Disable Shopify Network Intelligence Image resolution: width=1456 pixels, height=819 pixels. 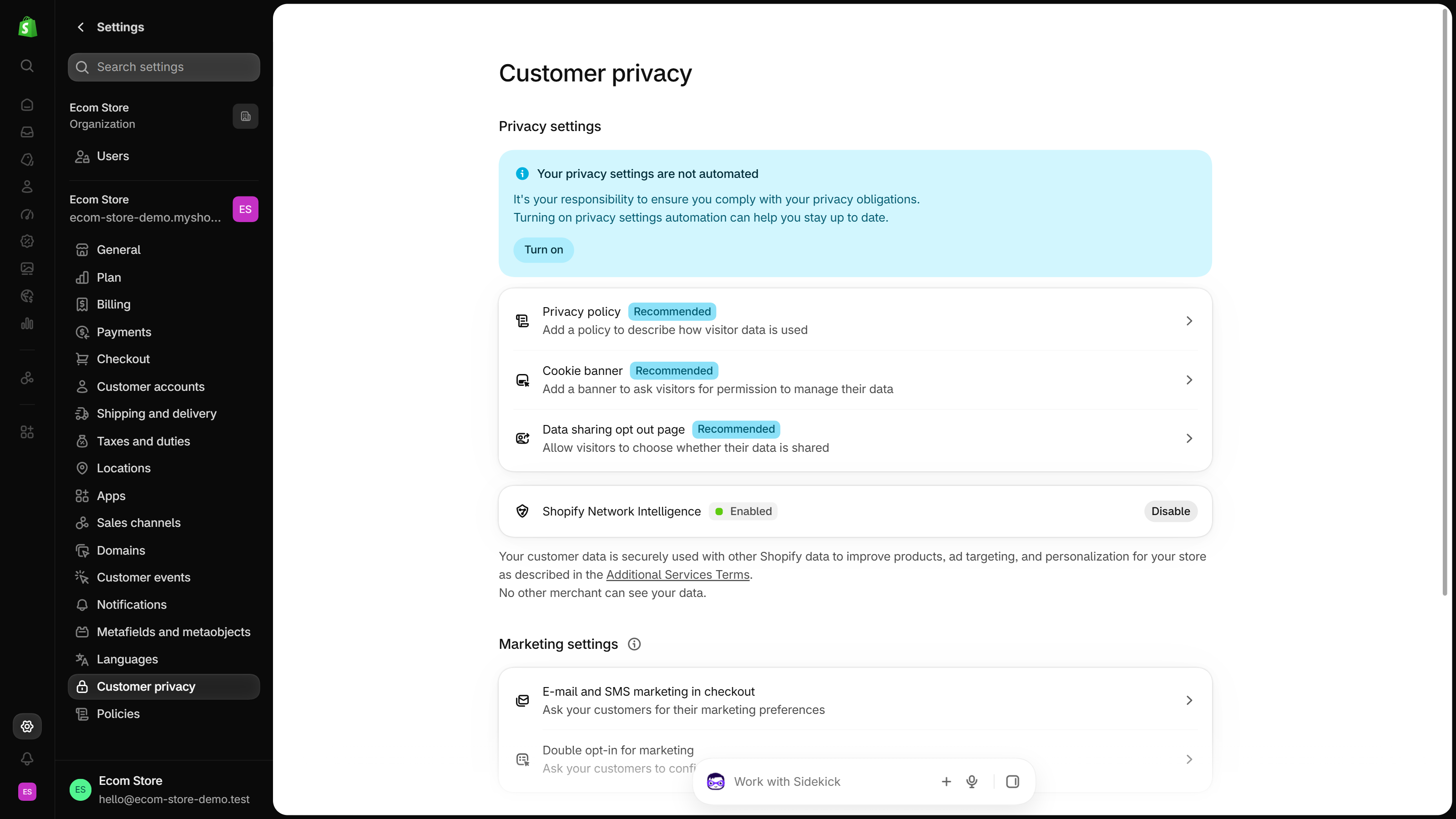coord(1171,511)
